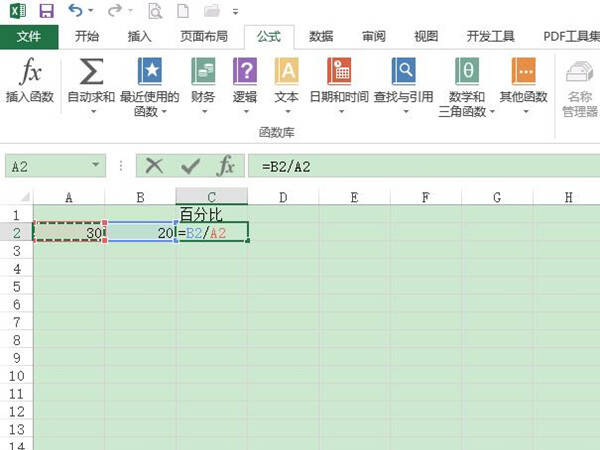600x450 pixels.
Task: Select column C header
Action: tap(212, 197)
